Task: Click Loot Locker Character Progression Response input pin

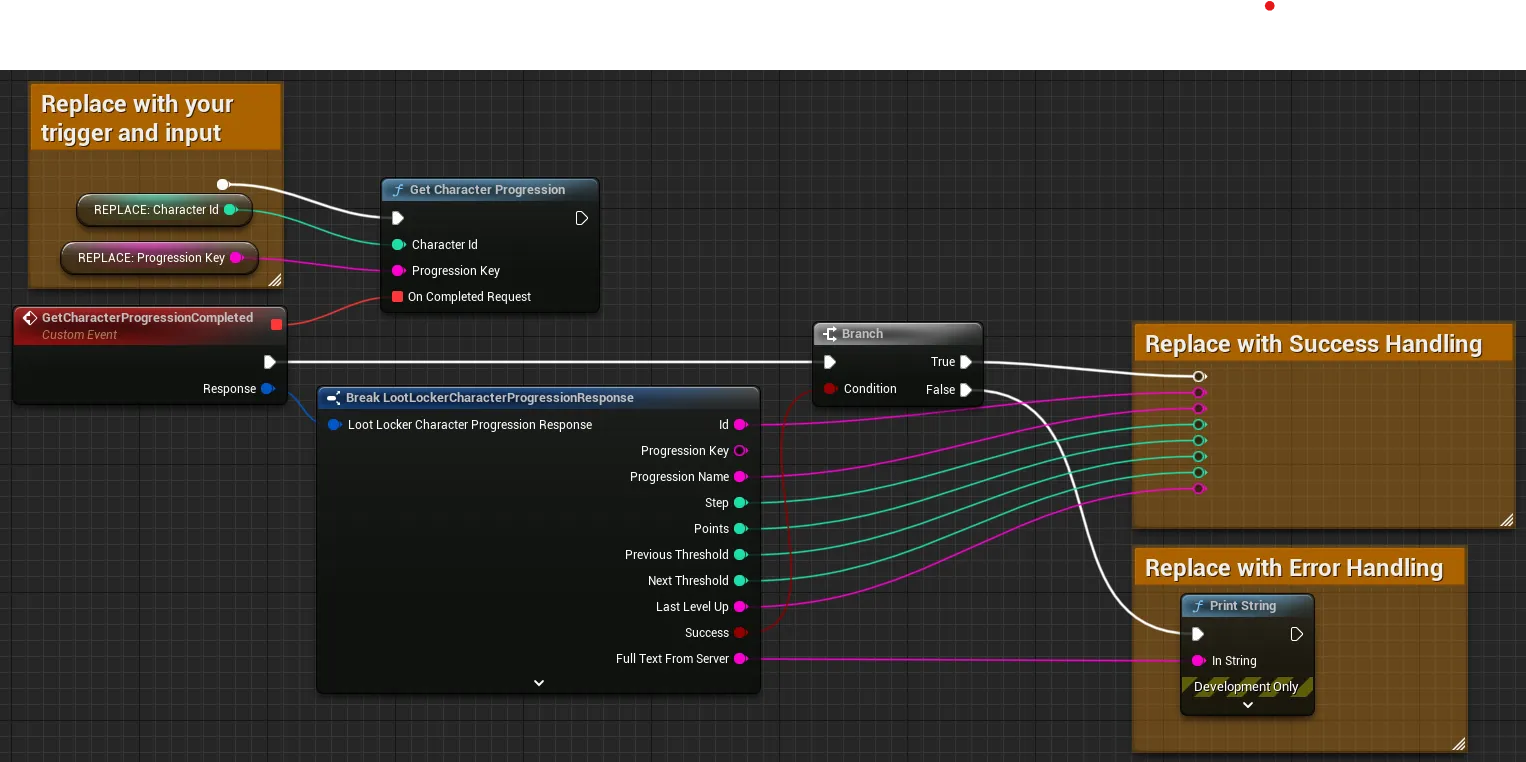Action: click(x=334, y=424)
